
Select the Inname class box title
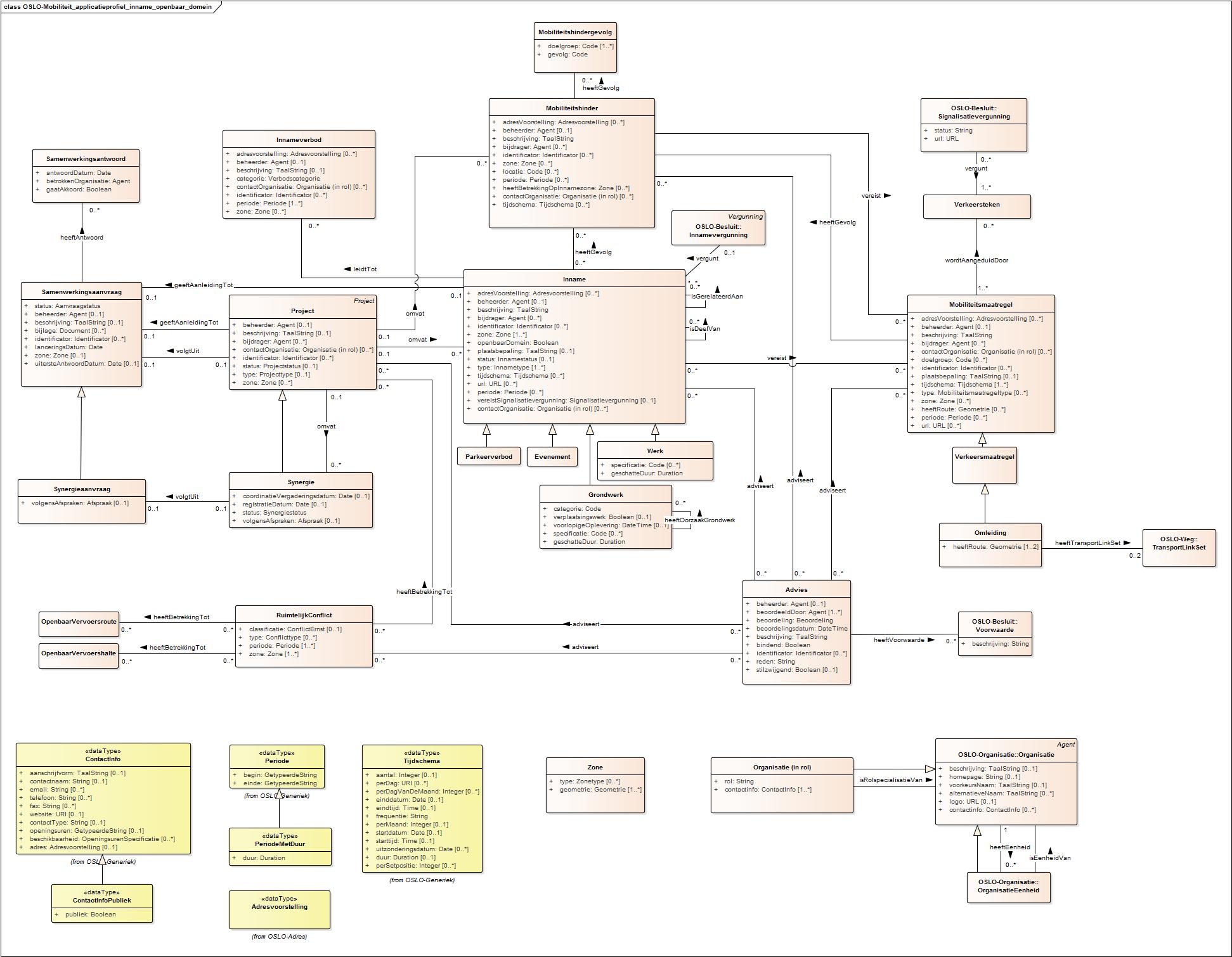tap(574, 279)
